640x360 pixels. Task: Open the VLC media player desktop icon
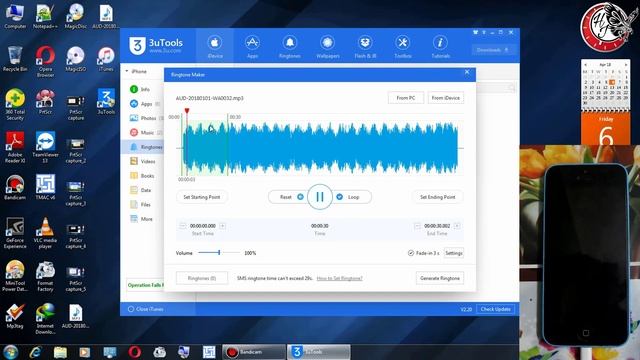coord(45,233)
